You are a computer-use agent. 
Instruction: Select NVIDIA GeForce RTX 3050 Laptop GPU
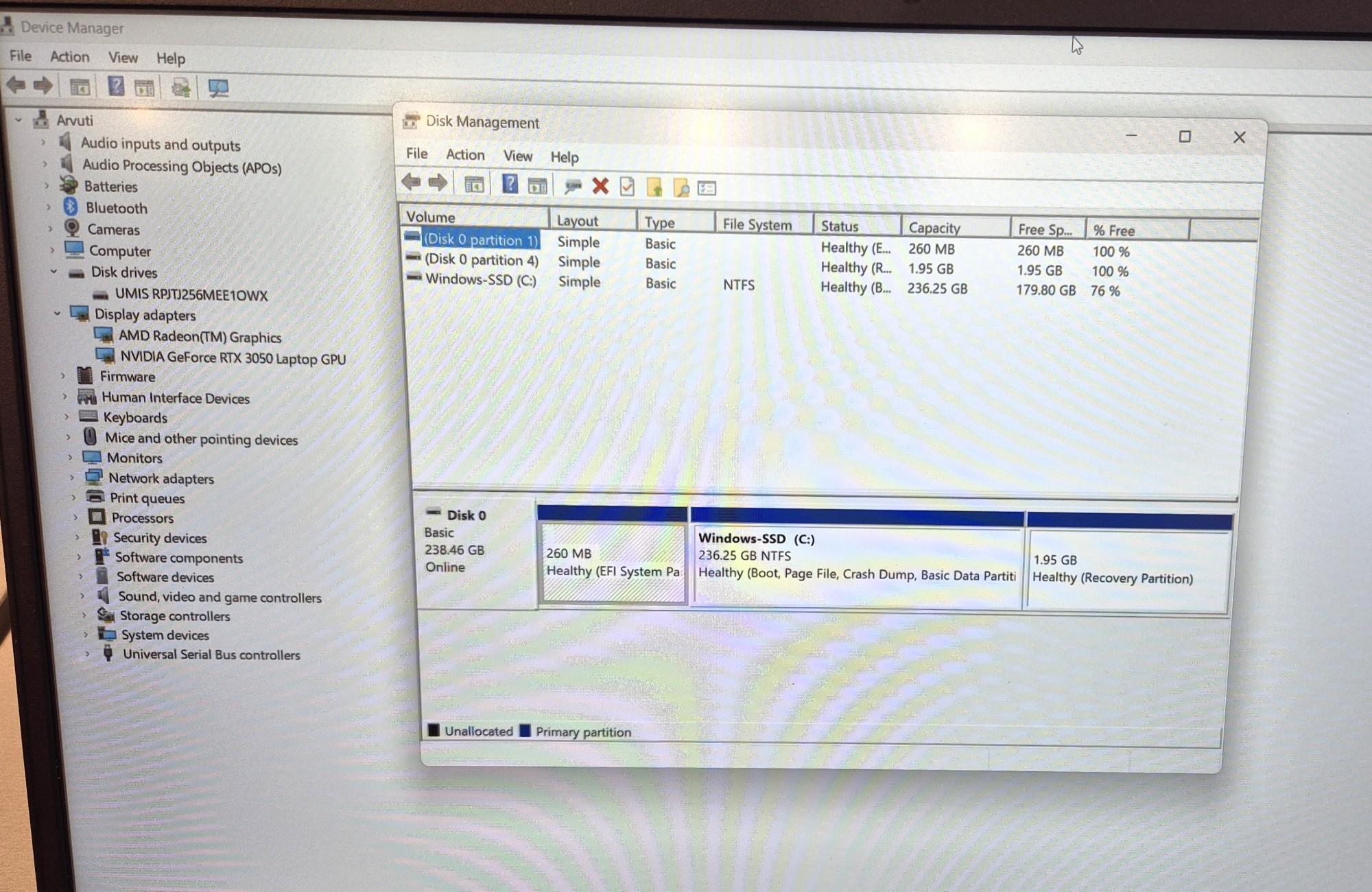(233, 357)
